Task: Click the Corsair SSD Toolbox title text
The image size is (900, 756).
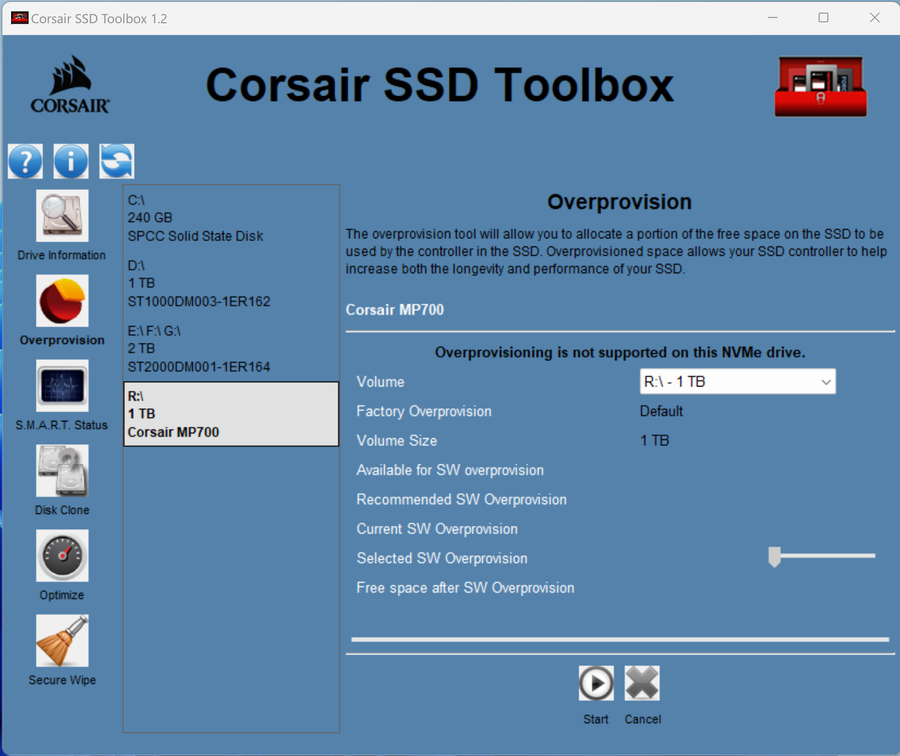Action: click(440, 85)
